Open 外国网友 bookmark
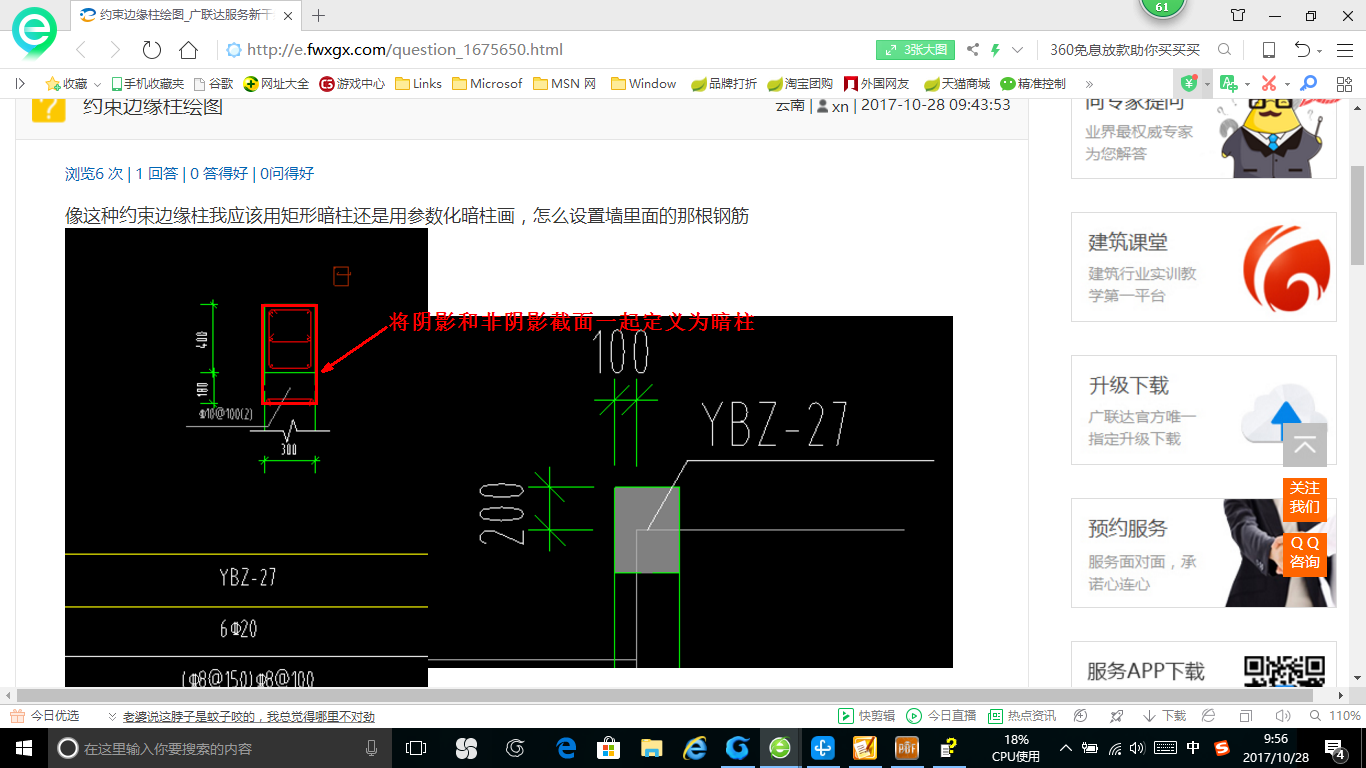This screenshot has height=768, width=1366. pos(877,84)
